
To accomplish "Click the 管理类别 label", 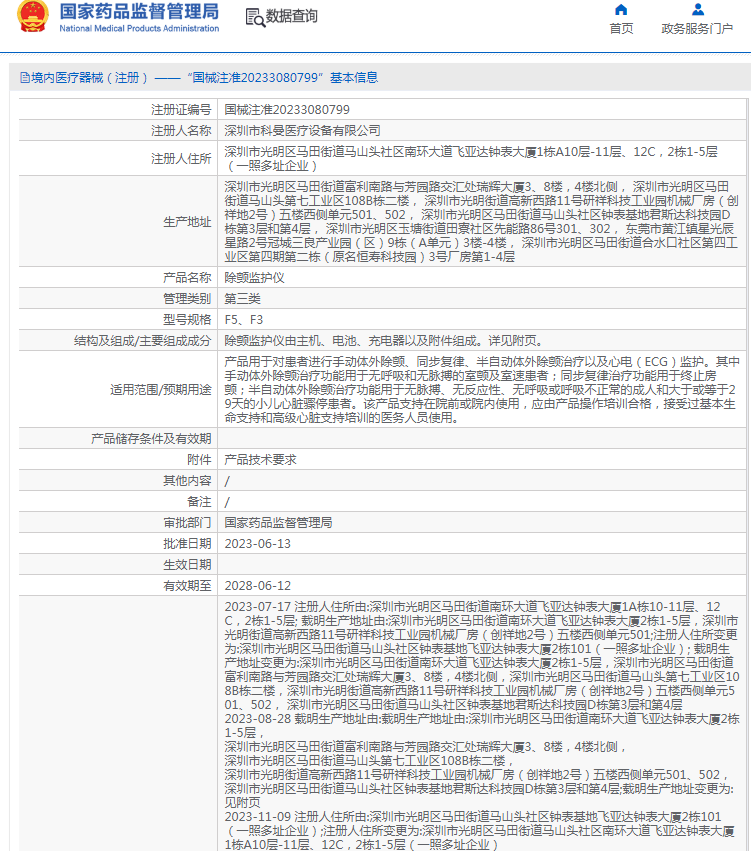I will pos(187,299).
